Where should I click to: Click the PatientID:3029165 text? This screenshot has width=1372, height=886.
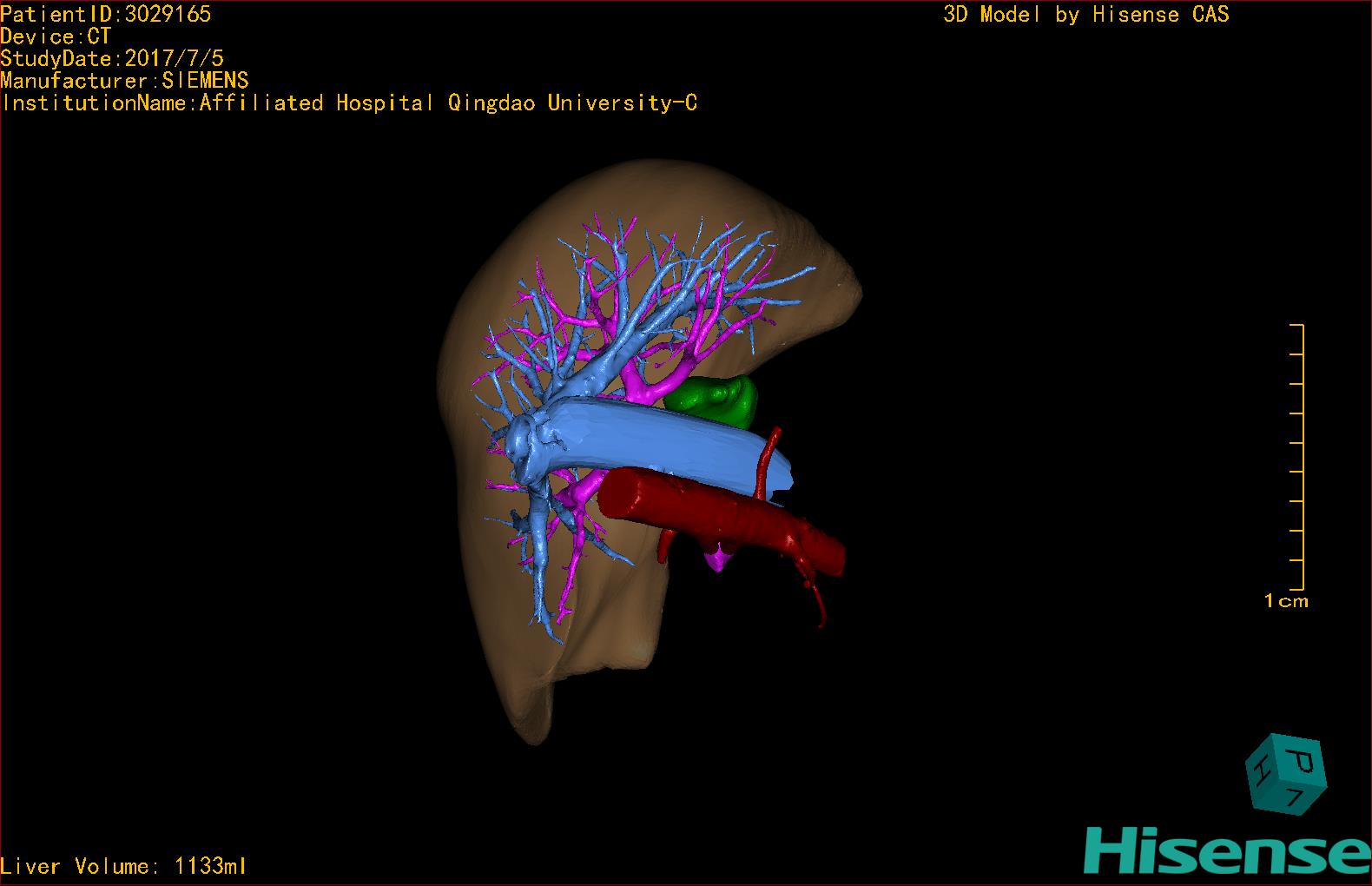[x=105, y=14]
